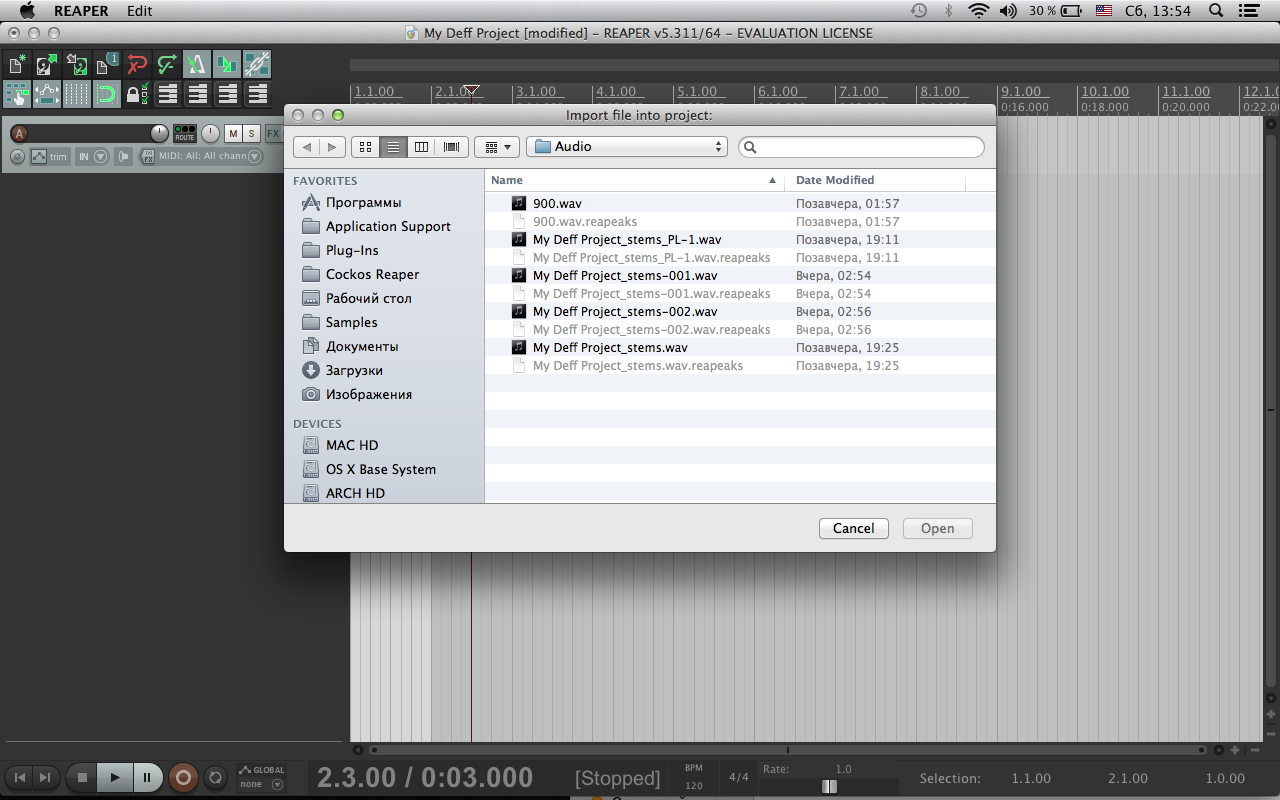
Task: Toggle the track record monitoring speaker icon
Action: (124, 156)
